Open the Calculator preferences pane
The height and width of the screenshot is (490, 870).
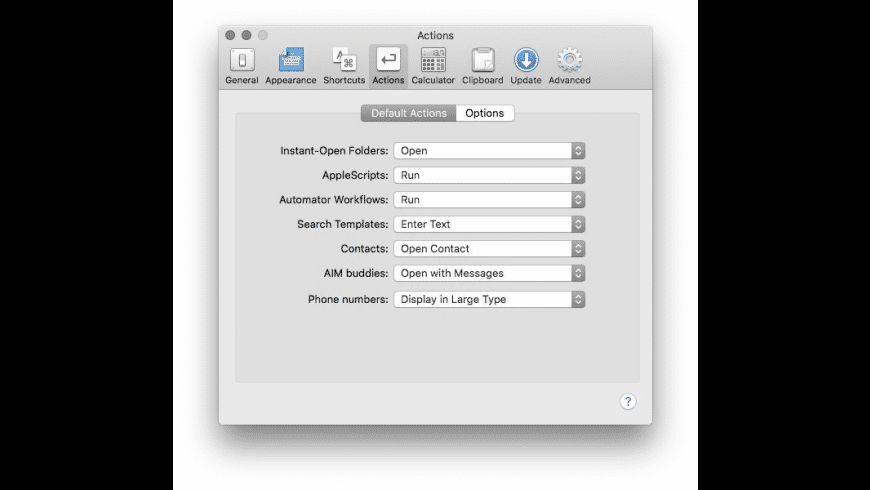[x=433, y=66]
